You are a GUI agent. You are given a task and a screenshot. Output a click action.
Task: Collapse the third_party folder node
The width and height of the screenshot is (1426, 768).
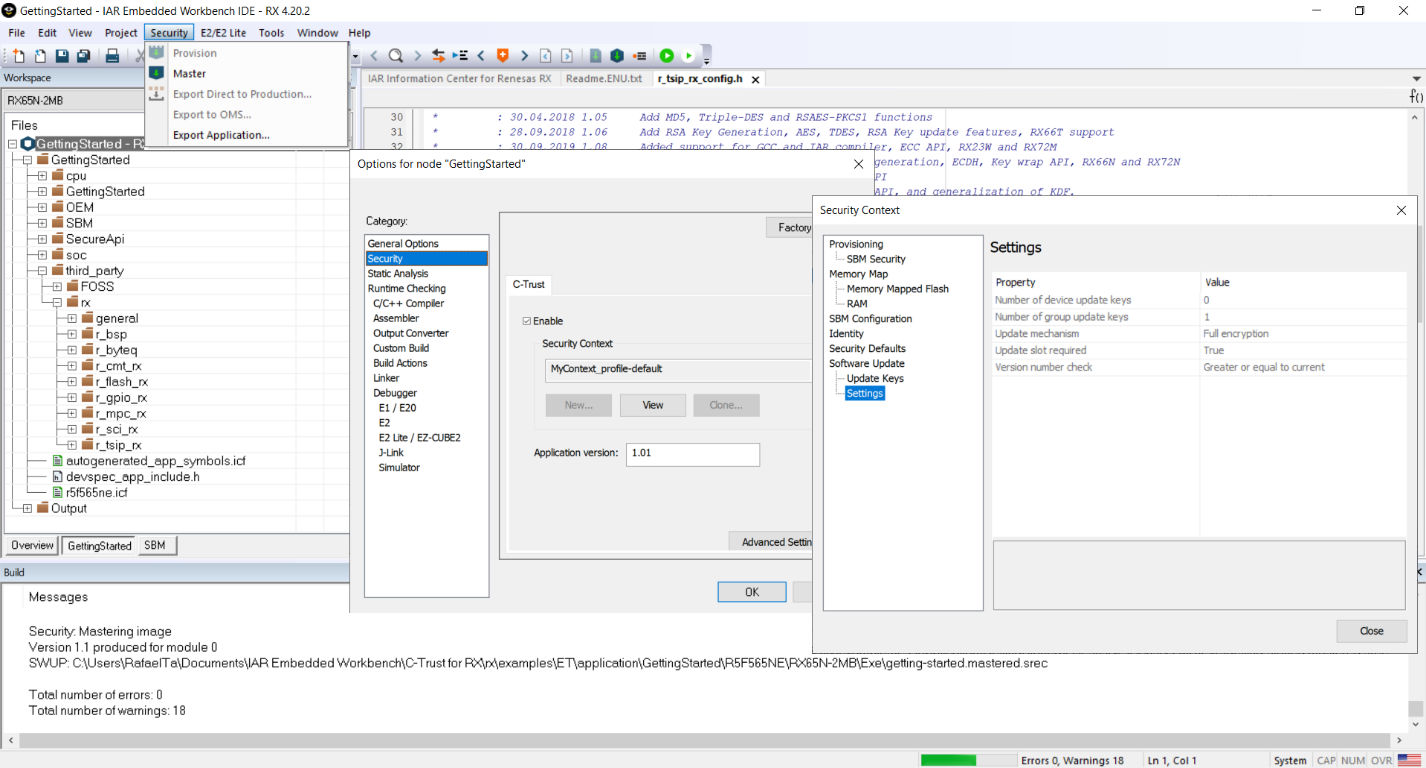click(x=42, y=271)
